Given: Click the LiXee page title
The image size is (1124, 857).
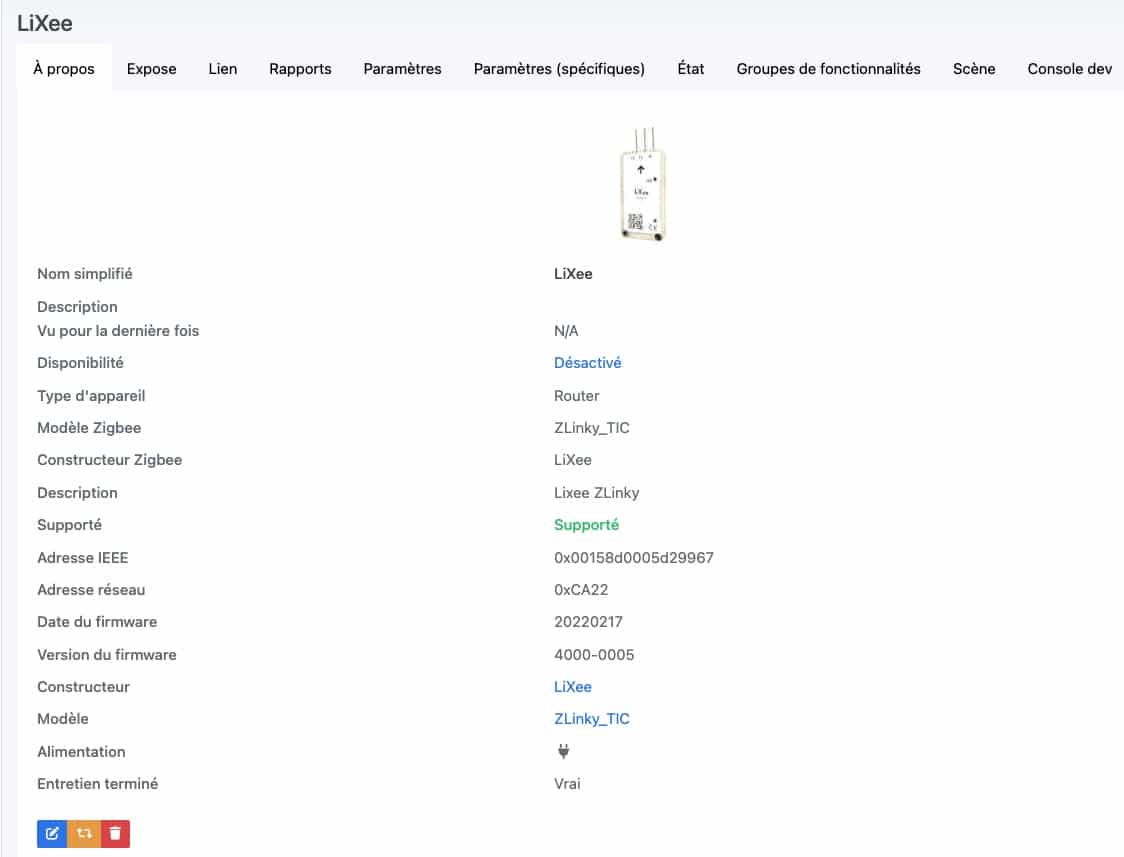Looking at the screenshot, I should (x=44, y=23).
